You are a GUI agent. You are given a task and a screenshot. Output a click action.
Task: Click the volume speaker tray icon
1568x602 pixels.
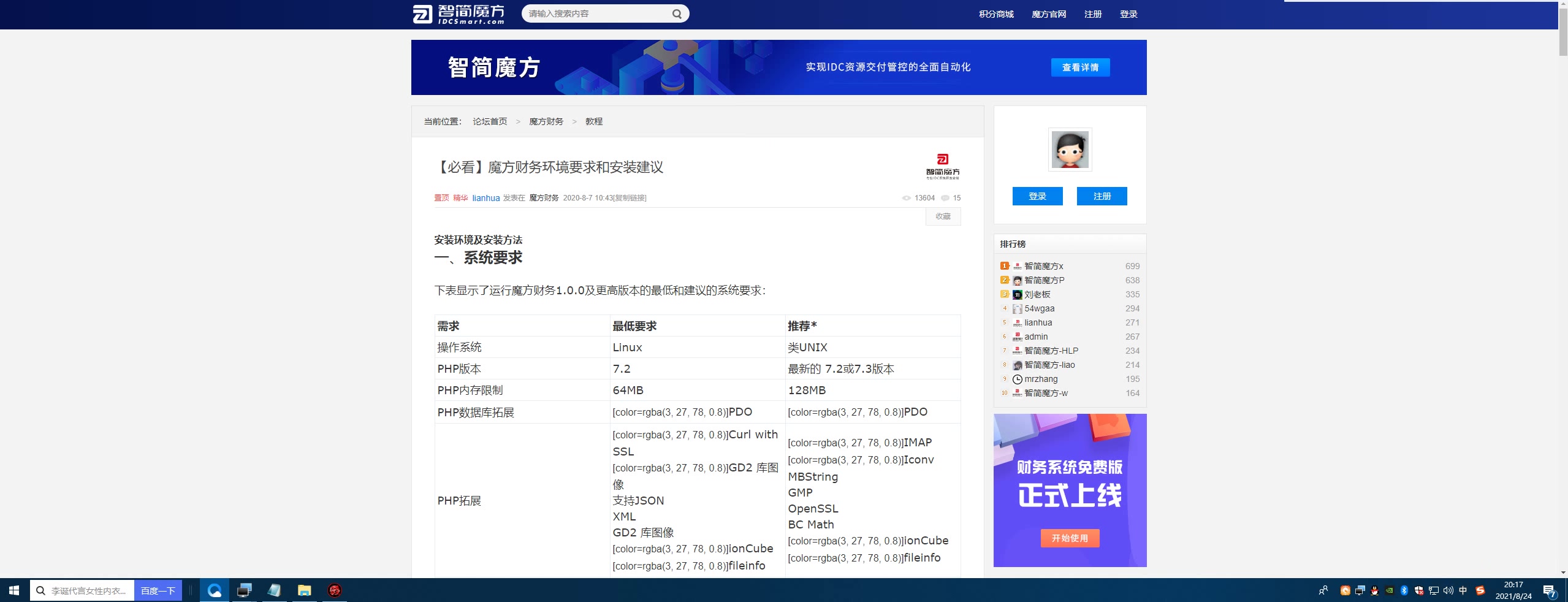1448,590
